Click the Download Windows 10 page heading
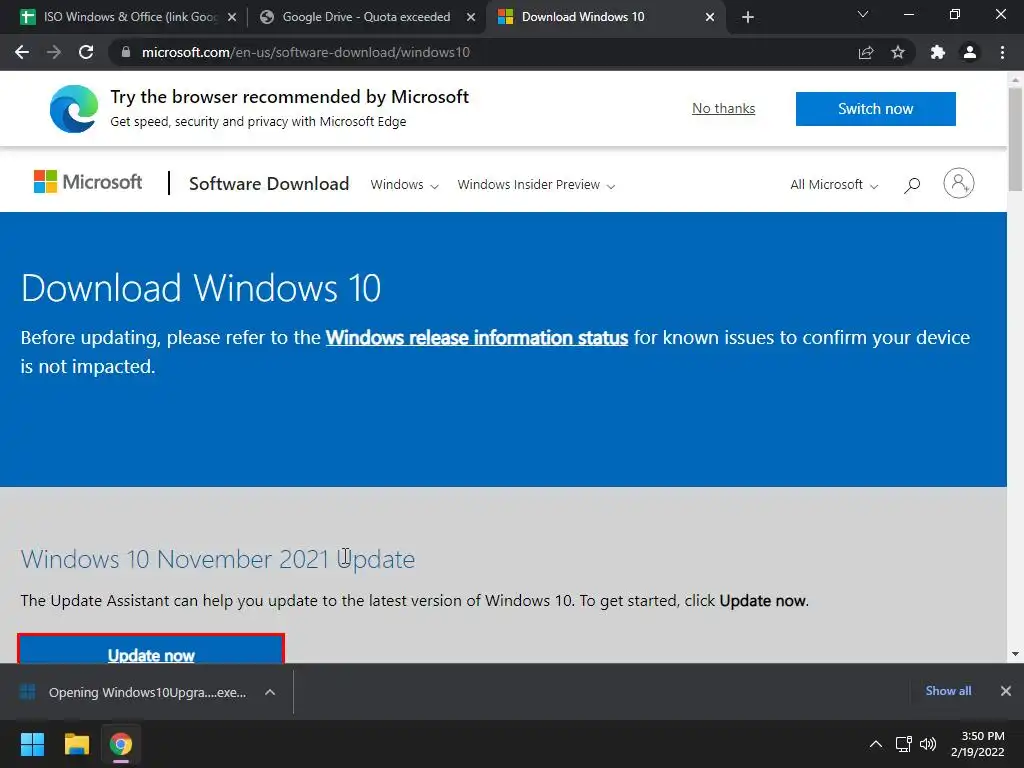 coord(200,288)
